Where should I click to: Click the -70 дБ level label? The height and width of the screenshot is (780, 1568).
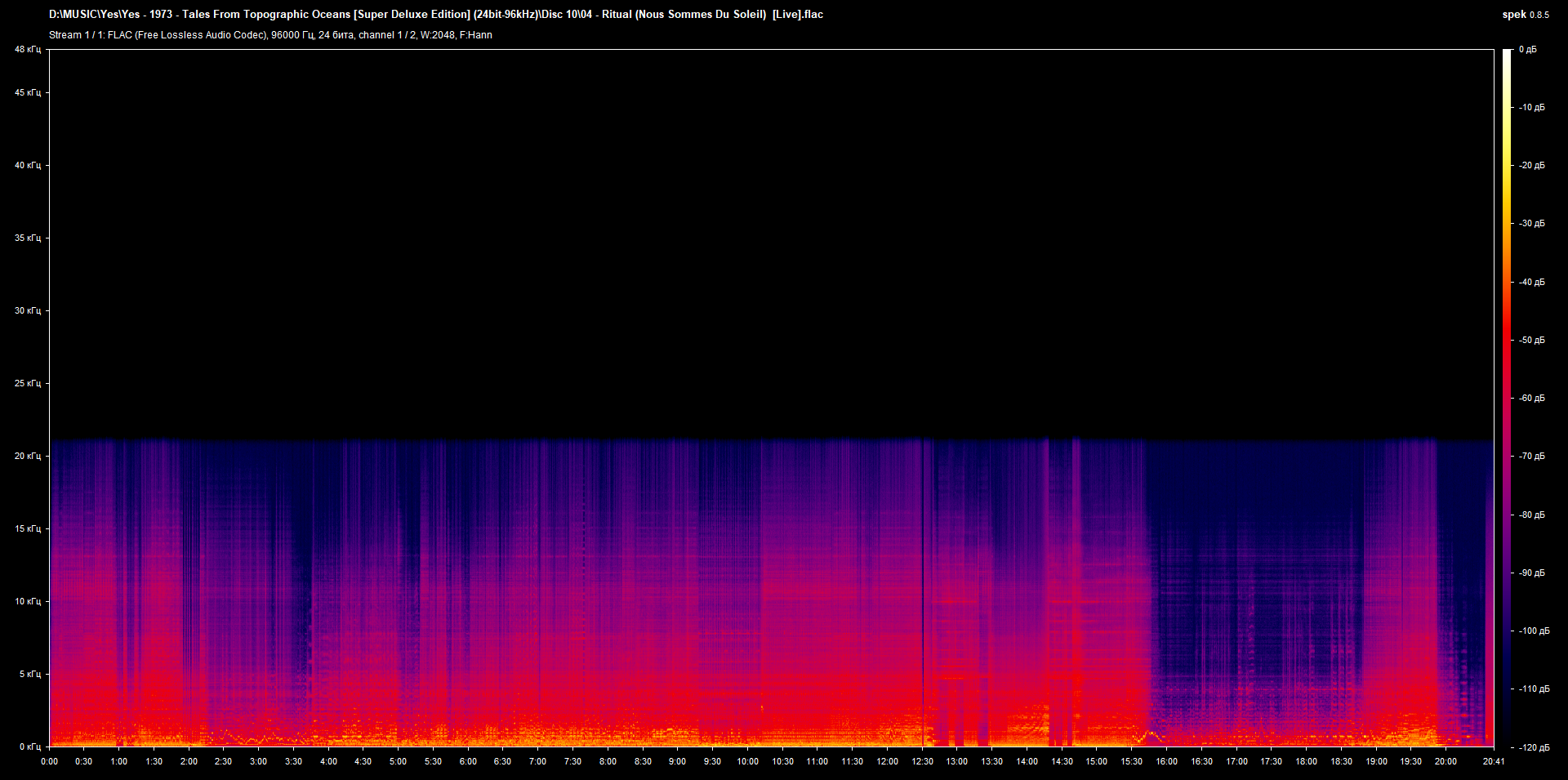[1532, 457]
